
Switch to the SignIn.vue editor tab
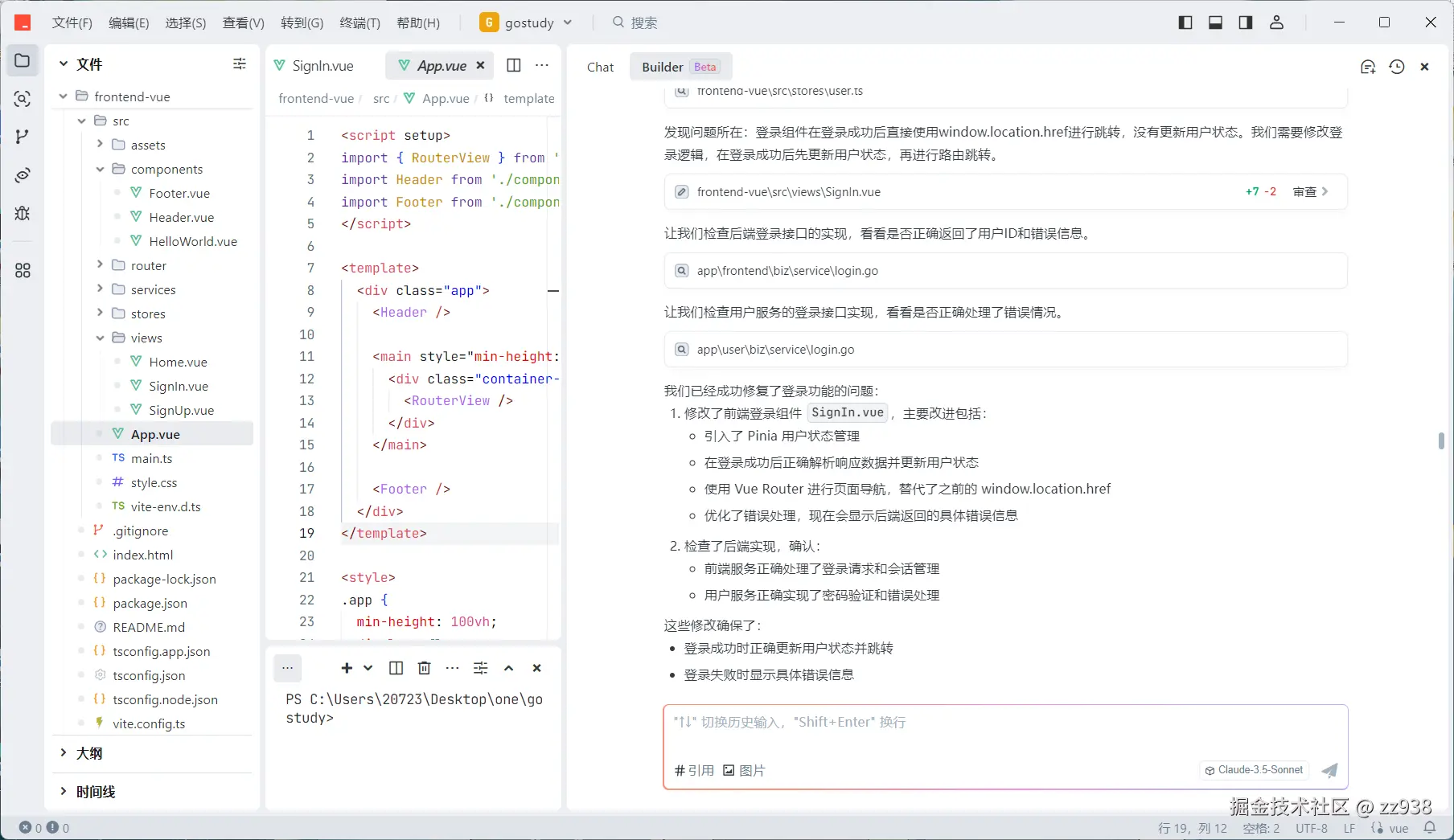pos(314,65)
